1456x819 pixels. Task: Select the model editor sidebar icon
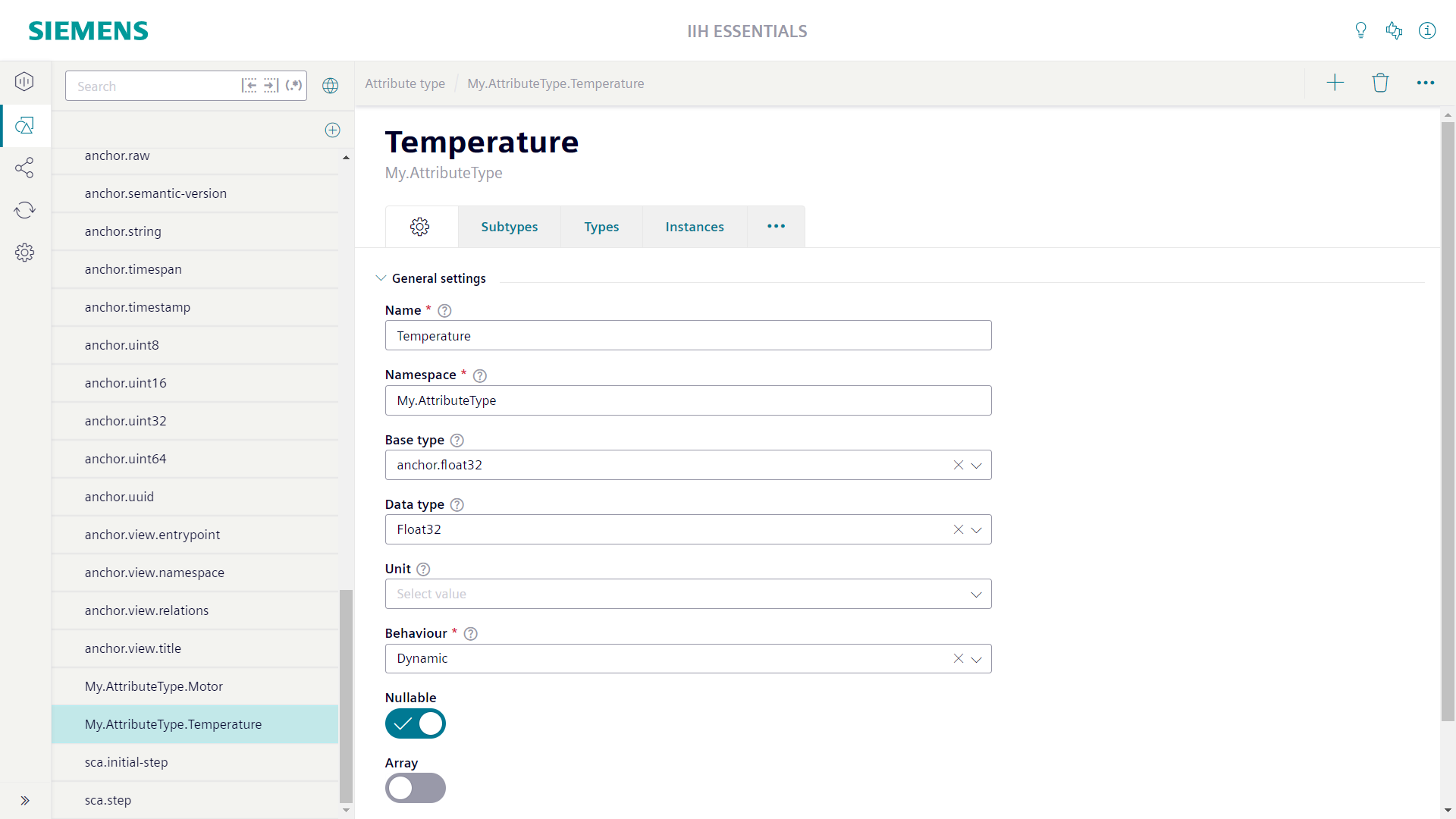click(24, 125)
